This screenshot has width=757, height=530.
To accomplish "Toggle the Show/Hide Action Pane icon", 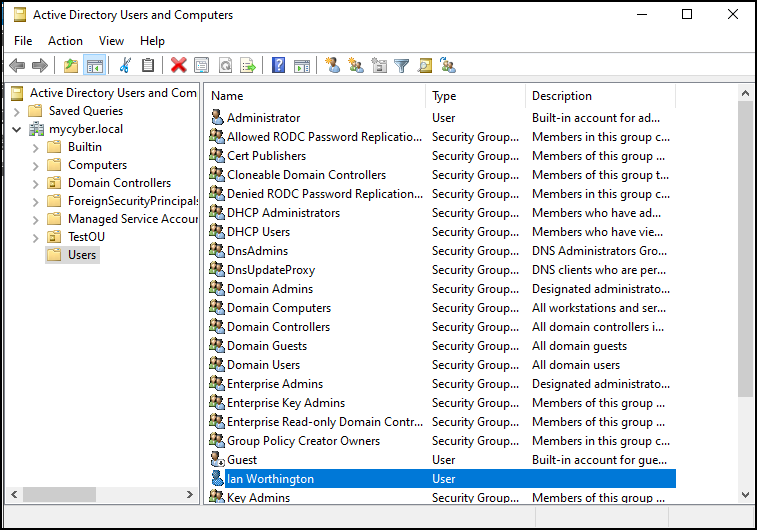I will pyautogui.click(x=302, y=65).
